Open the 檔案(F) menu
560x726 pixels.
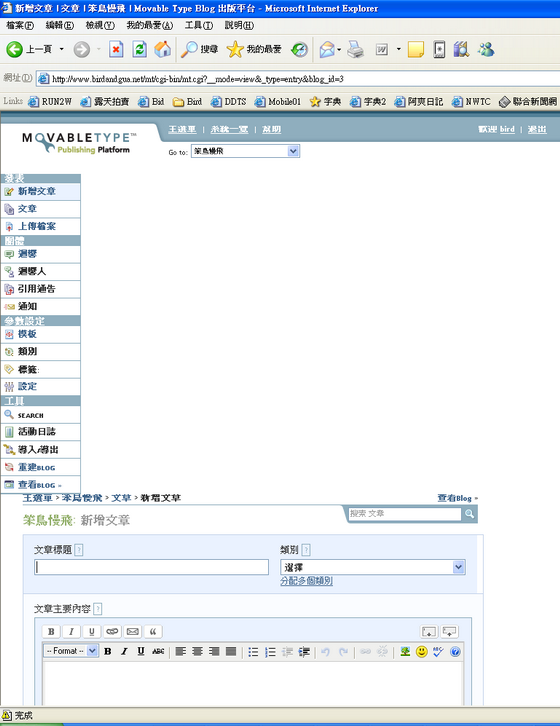point(20,25)
